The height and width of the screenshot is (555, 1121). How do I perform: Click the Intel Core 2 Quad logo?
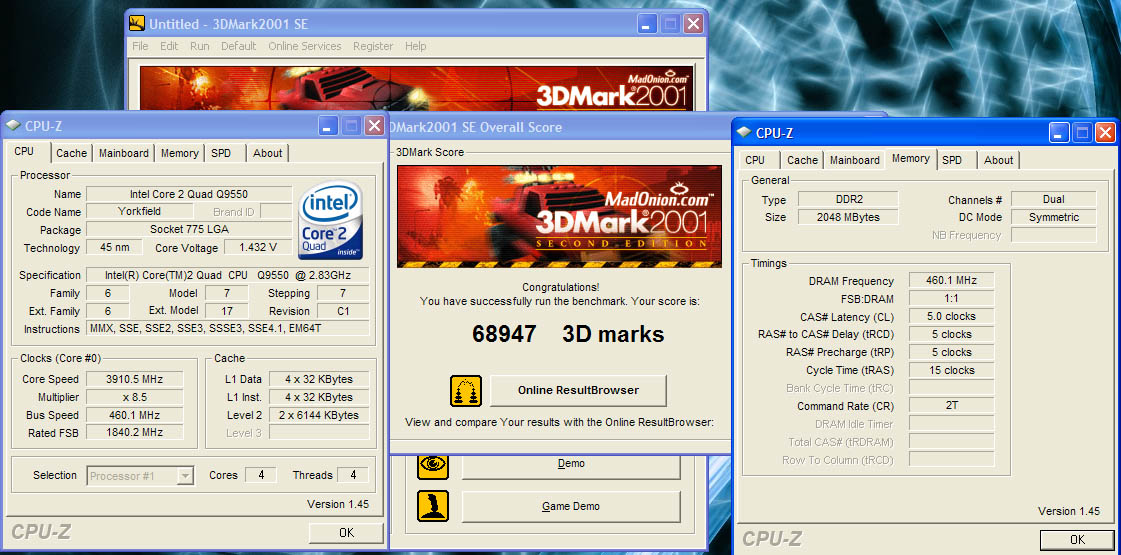point(331,220)
